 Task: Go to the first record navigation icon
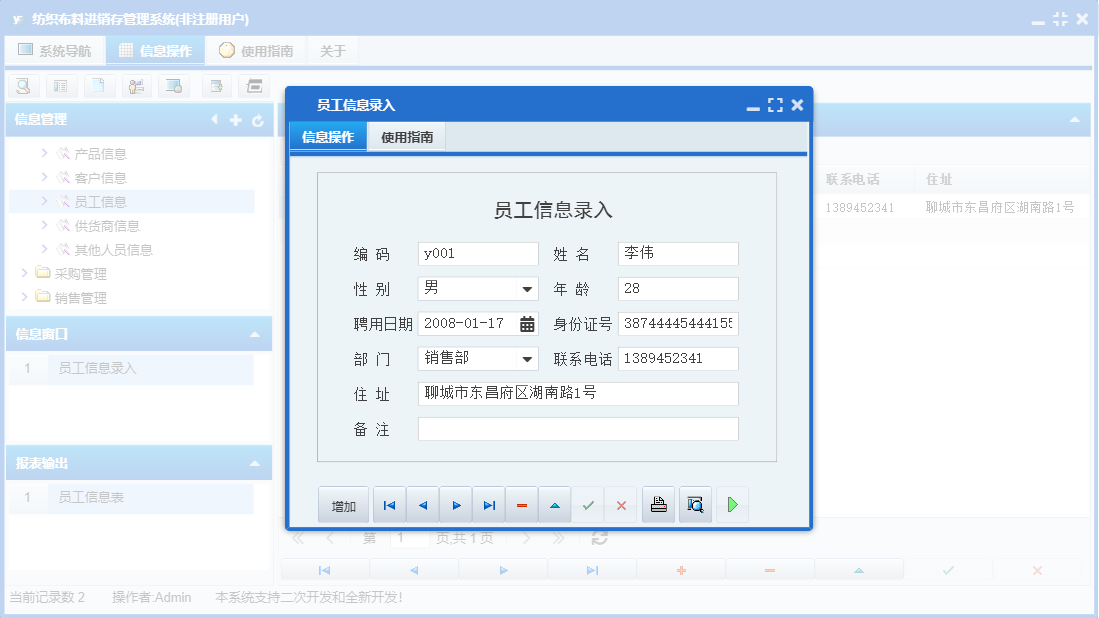point(389,505)
